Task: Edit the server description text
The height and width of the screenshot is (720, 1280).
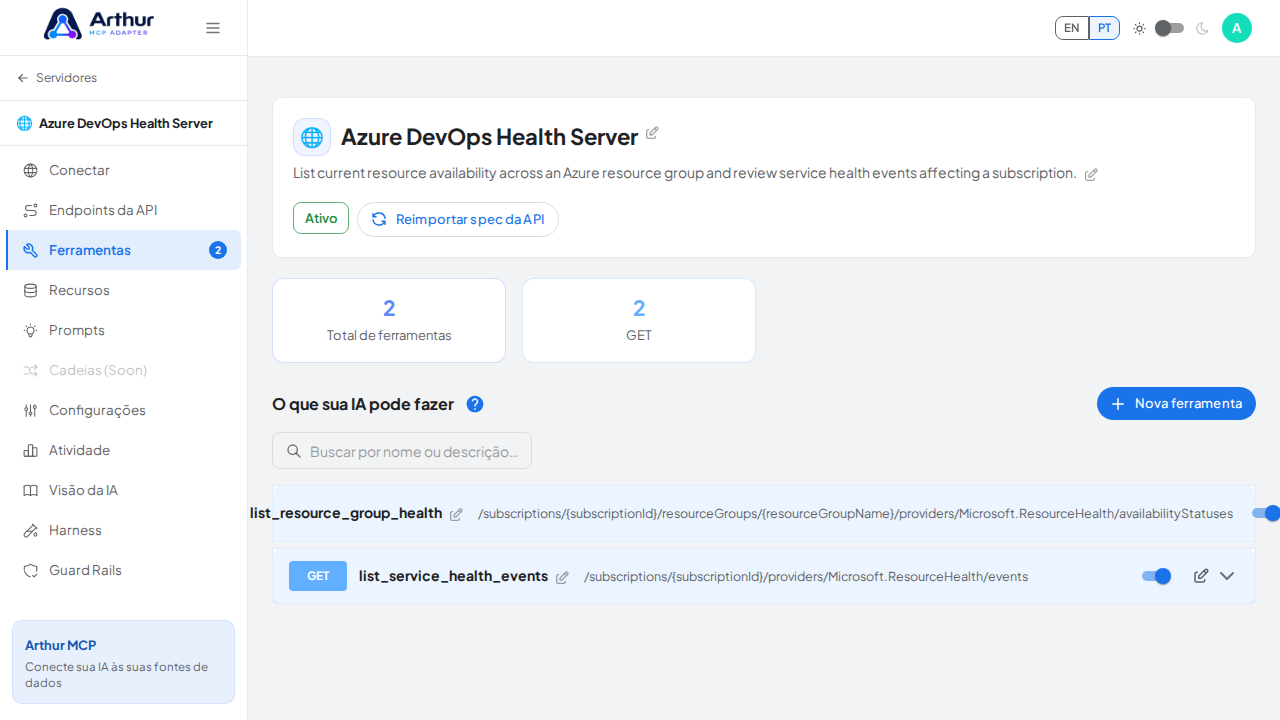Action: tap(1091, 174)
